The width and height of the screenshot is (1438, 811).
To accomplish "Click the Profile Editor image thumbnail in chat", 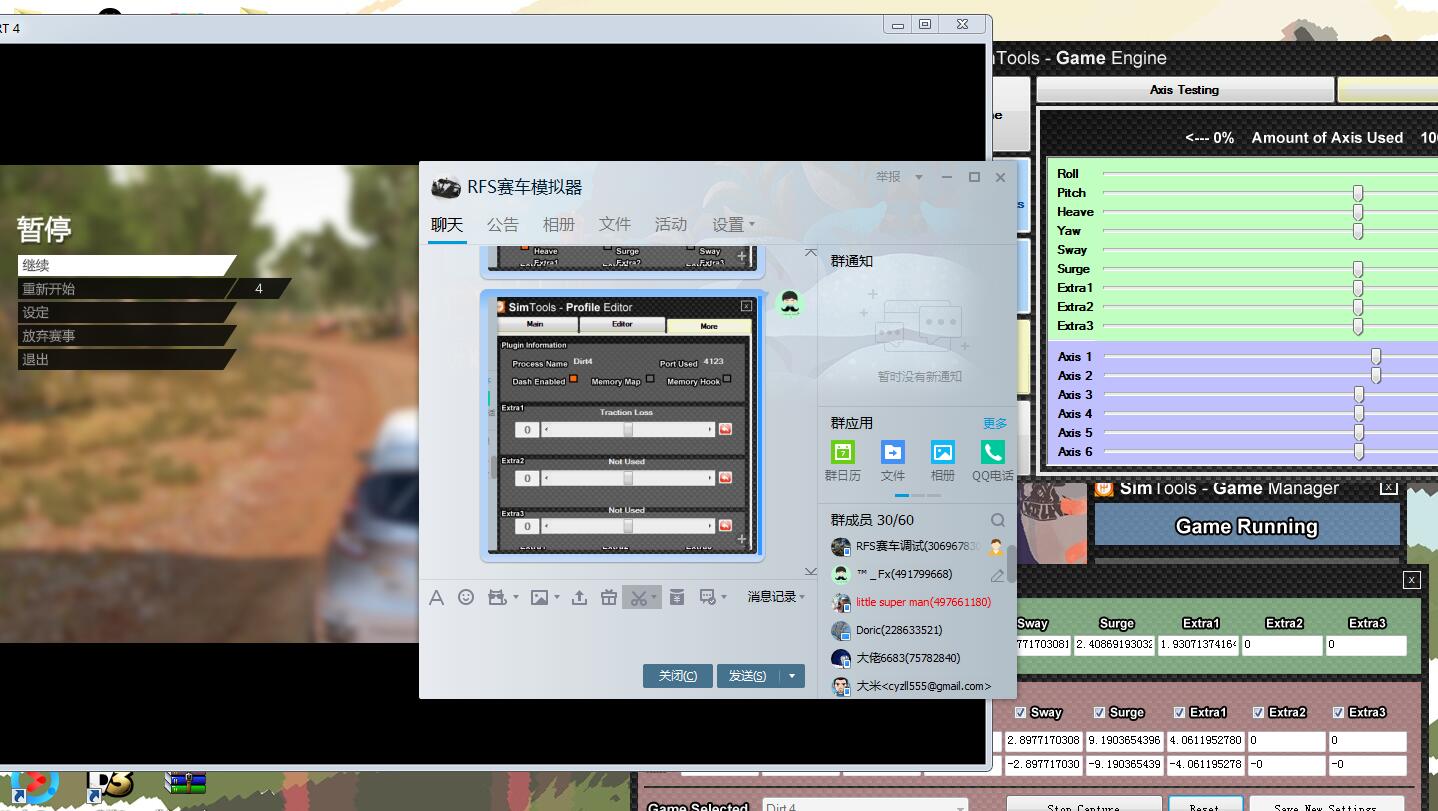I will (x=622, y=424).
